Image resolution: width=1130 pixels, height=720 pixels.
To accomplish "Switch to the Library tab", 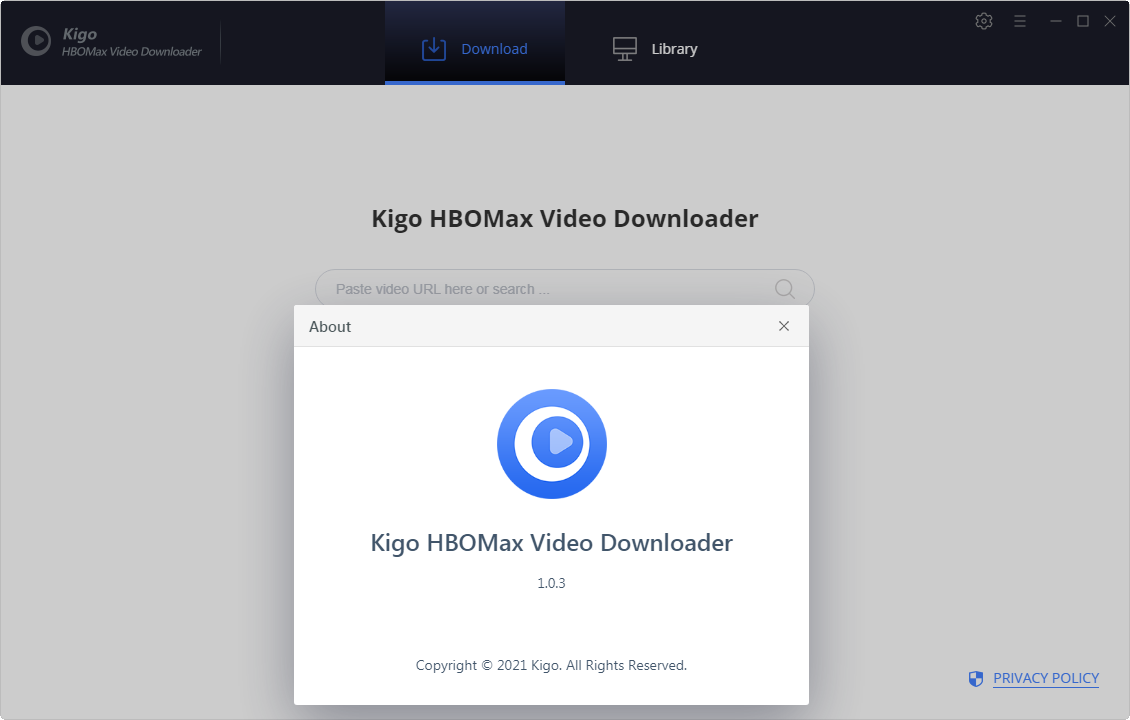I will (x=655, y=48).
